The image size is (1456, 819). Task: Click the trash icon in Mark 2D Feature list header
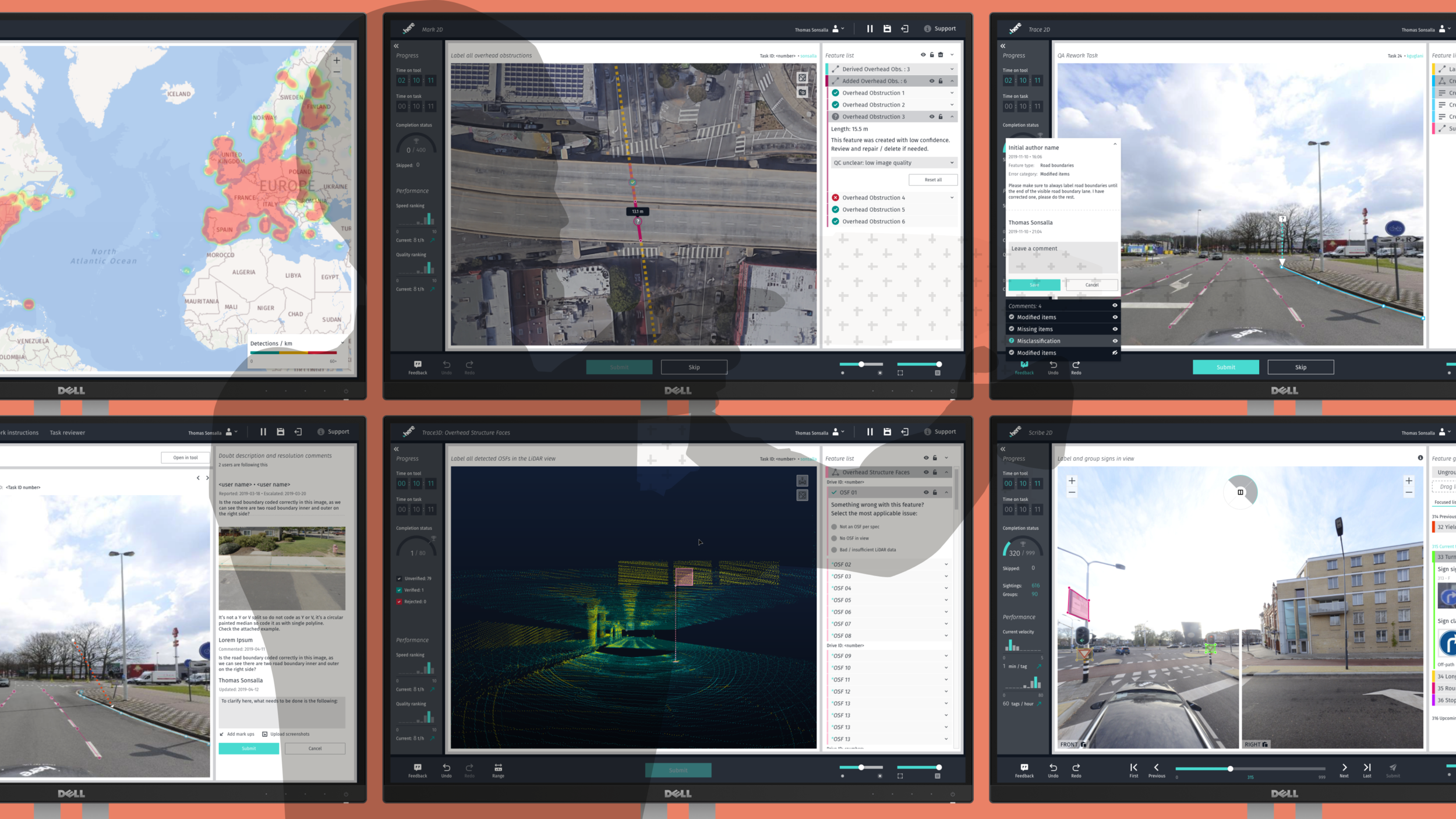click(x=941, y=55)
